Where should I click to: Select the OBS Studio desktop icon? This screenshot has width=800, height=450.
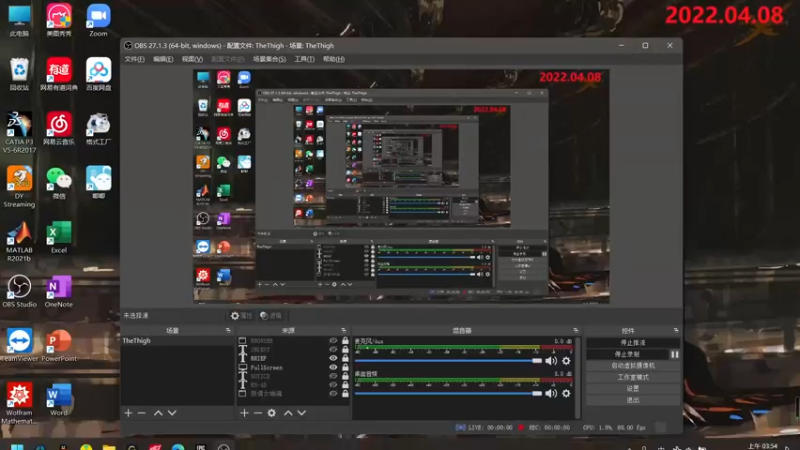click(19, 292)
